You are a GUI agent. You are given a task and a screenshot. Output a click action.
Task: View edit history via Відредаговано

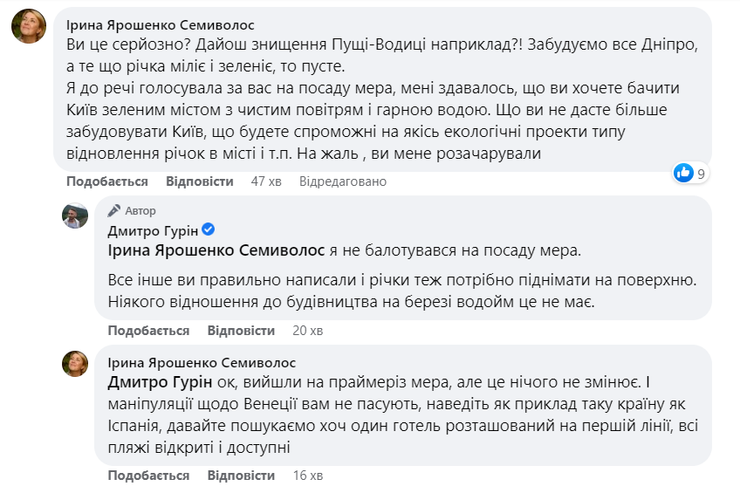[x=343, y=181]
